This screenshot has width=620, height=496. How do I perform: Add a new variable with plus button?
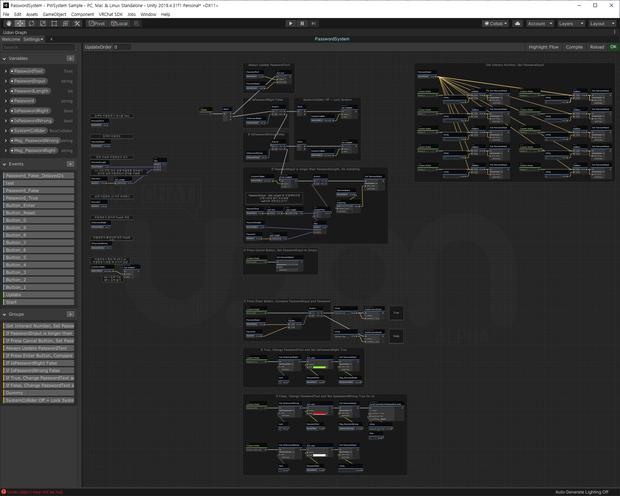(70, 58)
